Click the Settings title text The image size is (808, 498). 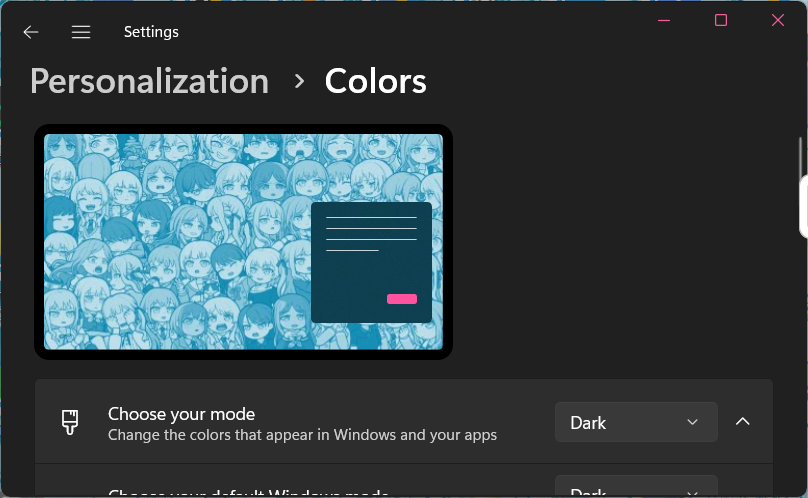click(151, 32)
